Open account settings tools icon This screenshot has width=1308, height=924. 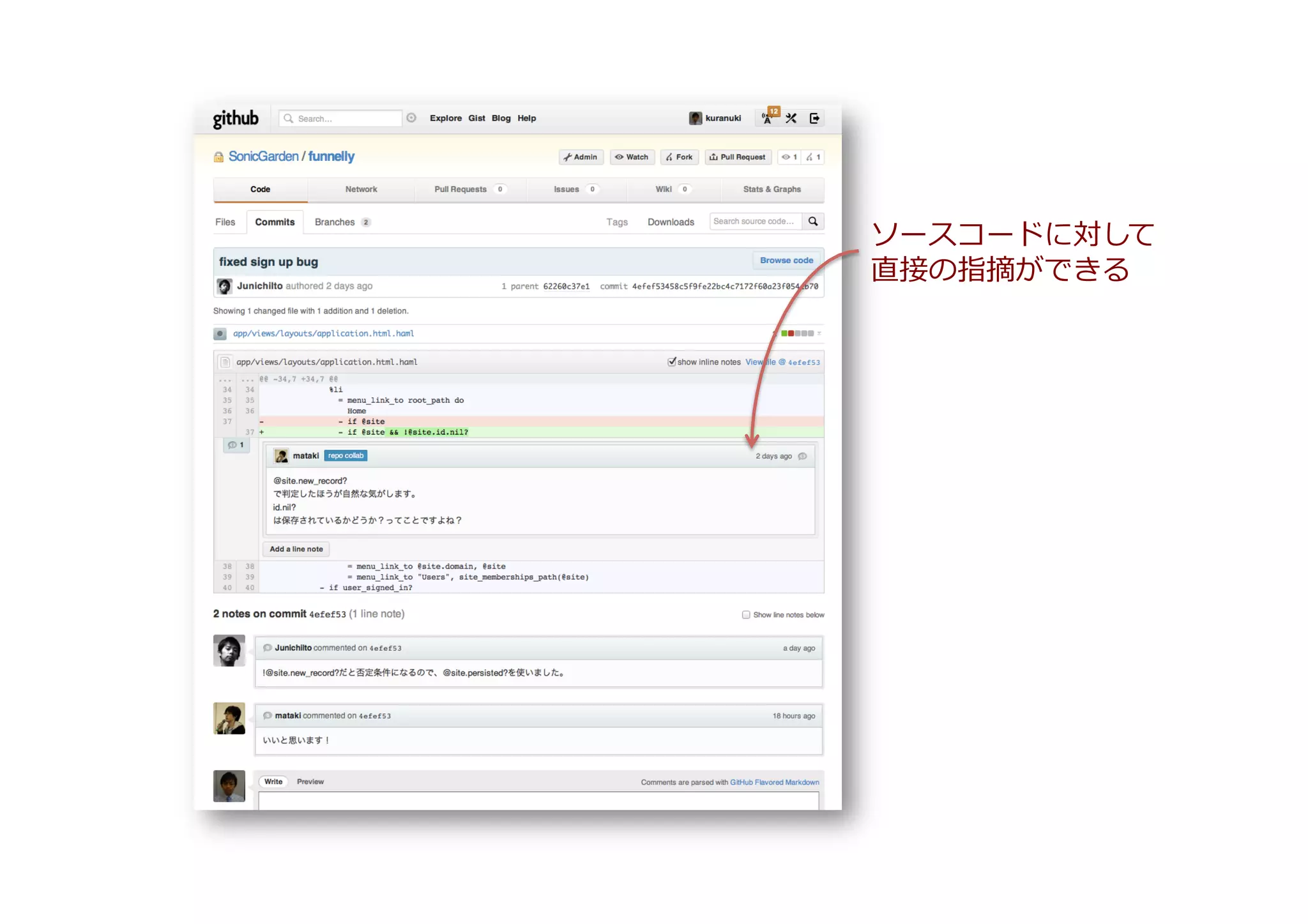click(x=791, y=118)
